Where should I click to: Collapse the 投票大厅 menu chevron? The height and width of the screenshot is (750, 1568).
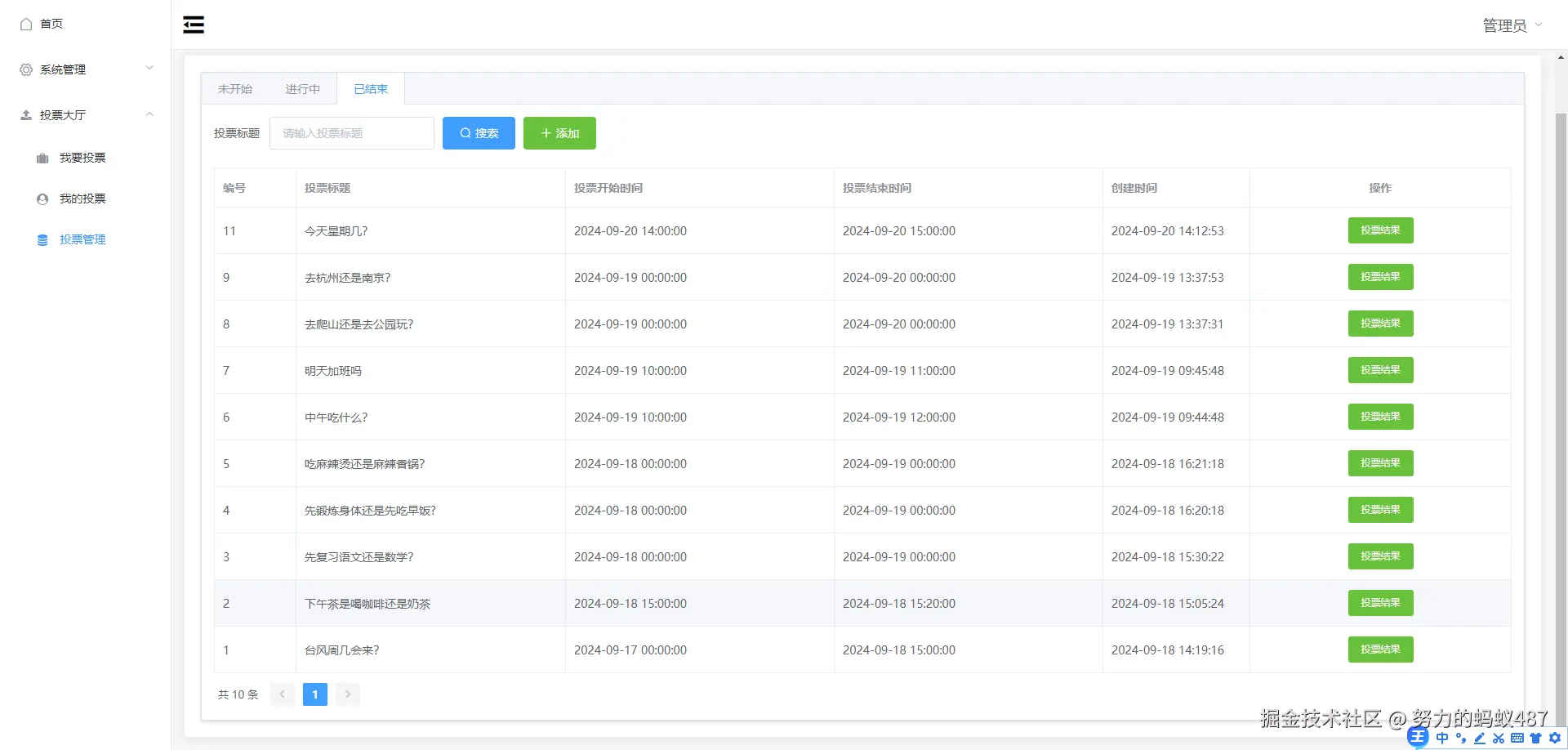(149, 114)
